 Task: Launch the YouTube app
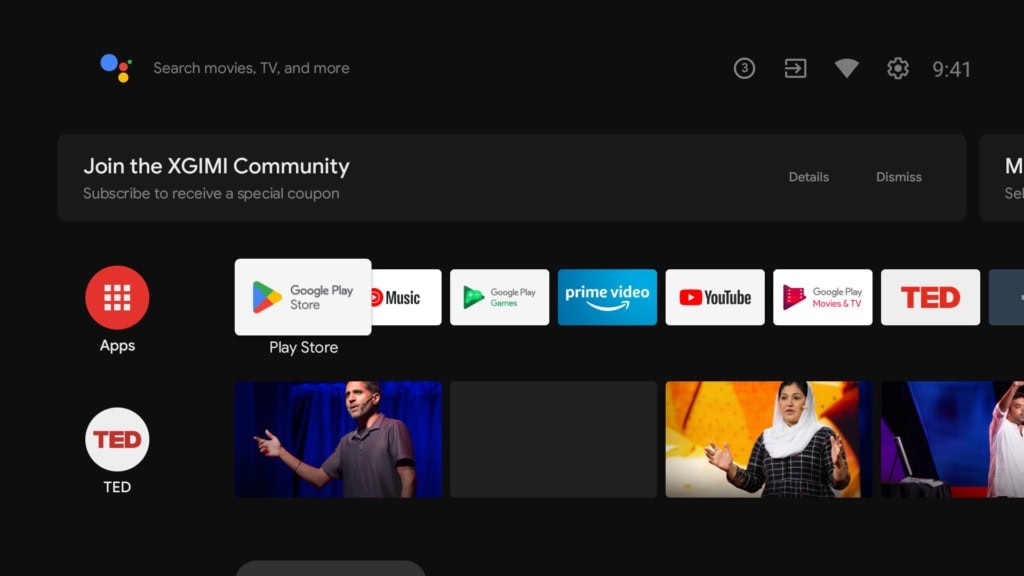coord(714,297)
